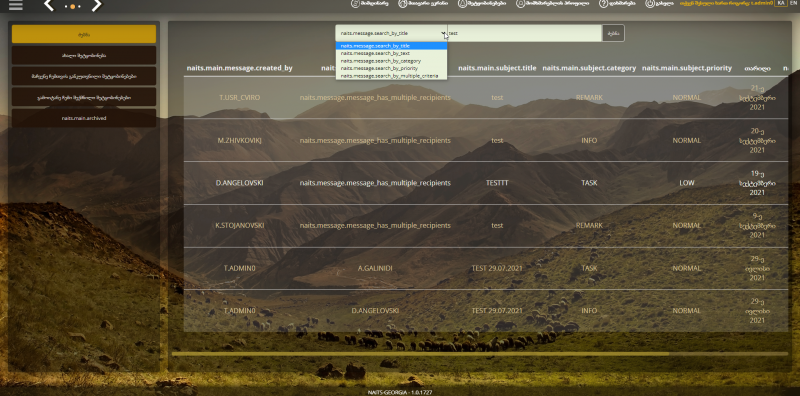Click the horizontal scrollbar below the table
The width and height of the screenshot is (800, 396).
pos(420,354)
